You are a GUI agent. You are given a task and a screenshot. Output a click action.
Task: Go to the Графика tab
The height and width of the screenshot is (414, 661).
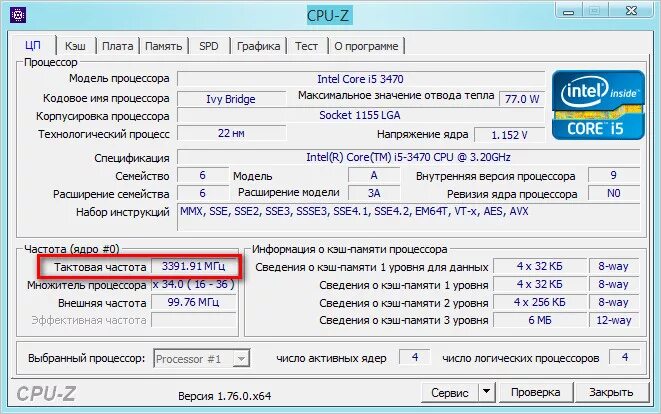258,46
